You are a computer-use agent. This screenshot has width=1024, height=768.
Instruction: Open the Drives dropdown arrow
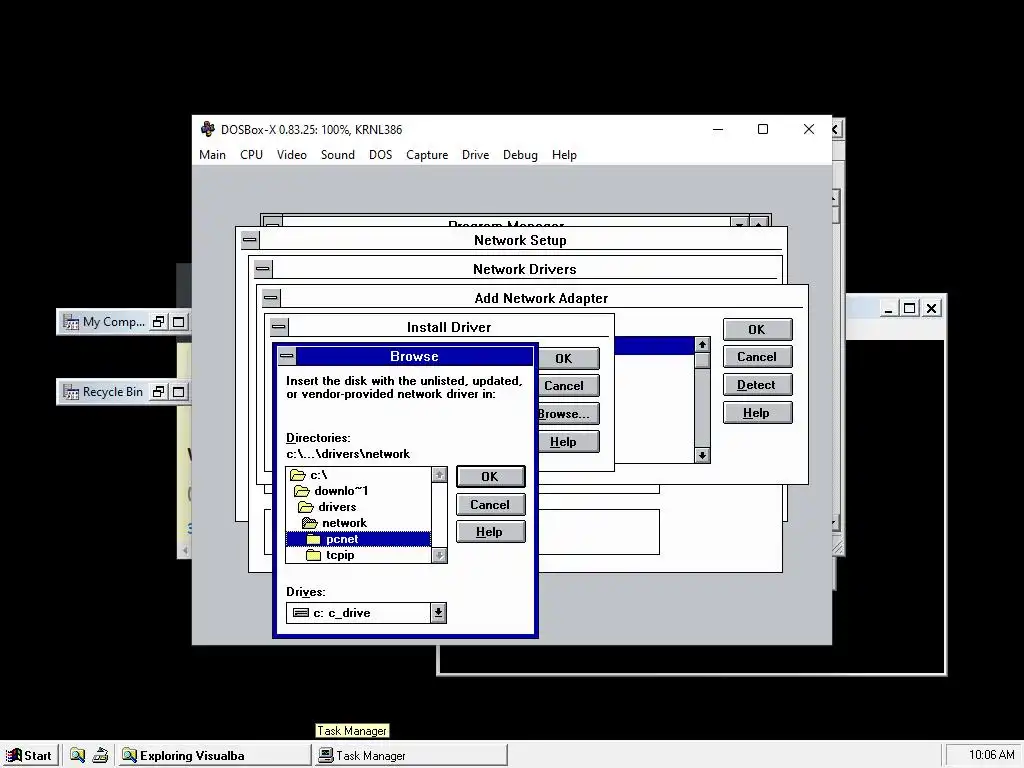[x=438, y=613]
